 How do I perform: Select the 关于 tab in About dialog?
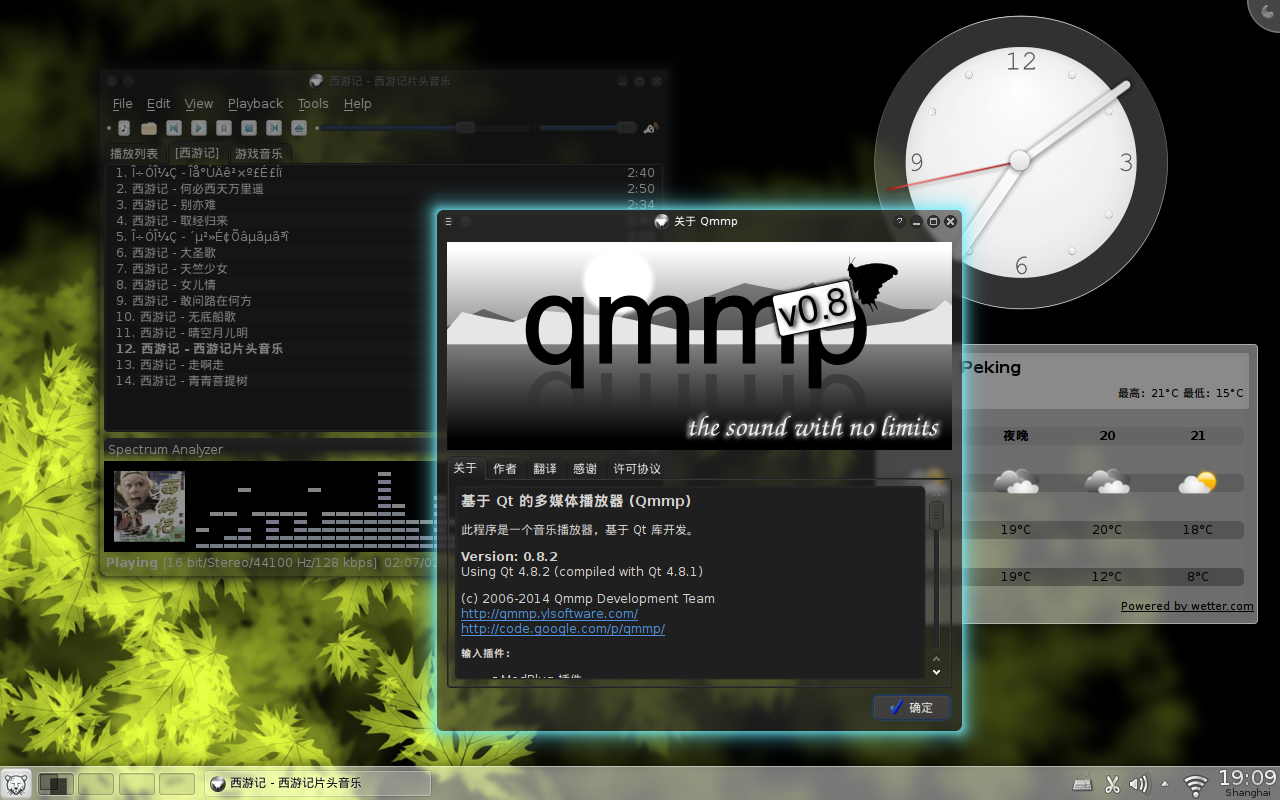pyautogui.click(x=465, y=468)
